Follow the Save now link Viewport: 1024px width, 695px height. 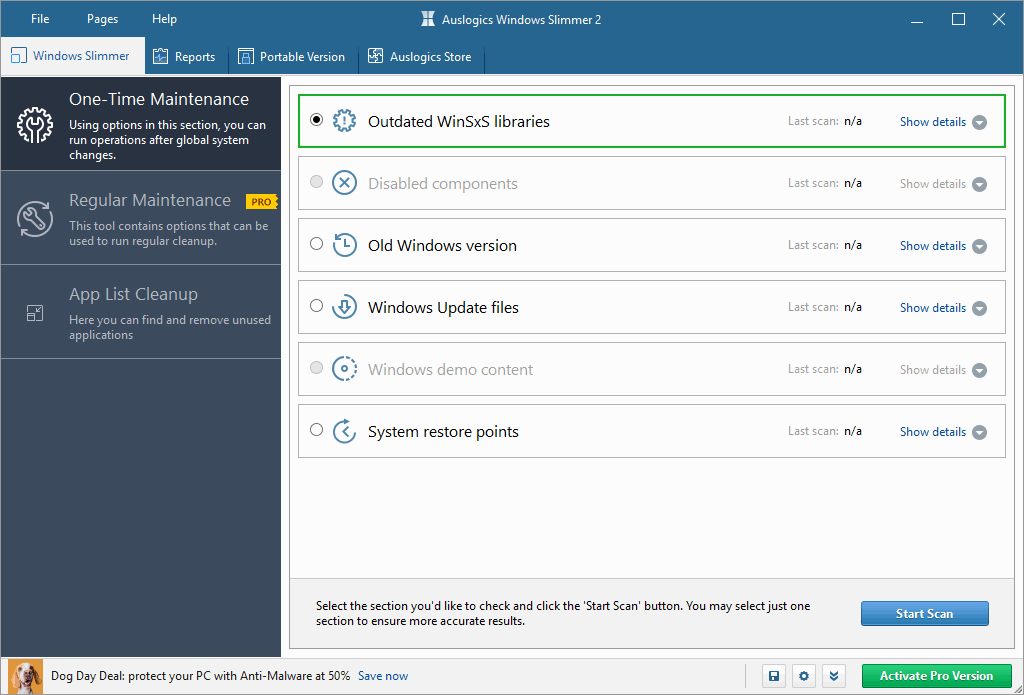(383, 676)
